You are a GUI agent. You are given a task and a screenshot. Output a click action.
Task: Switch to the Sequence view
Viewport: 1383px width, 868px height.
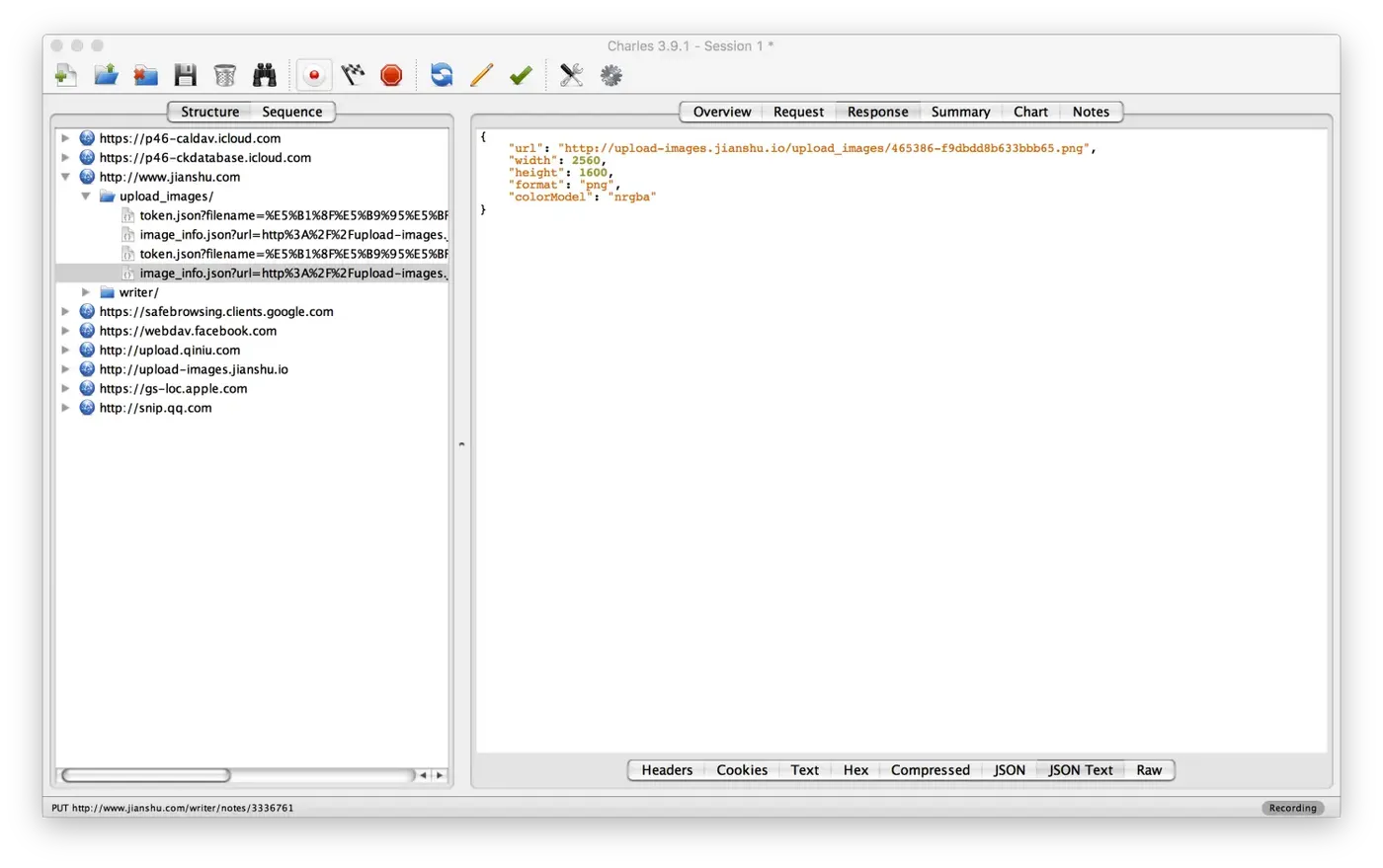click(x=291, y=112)
